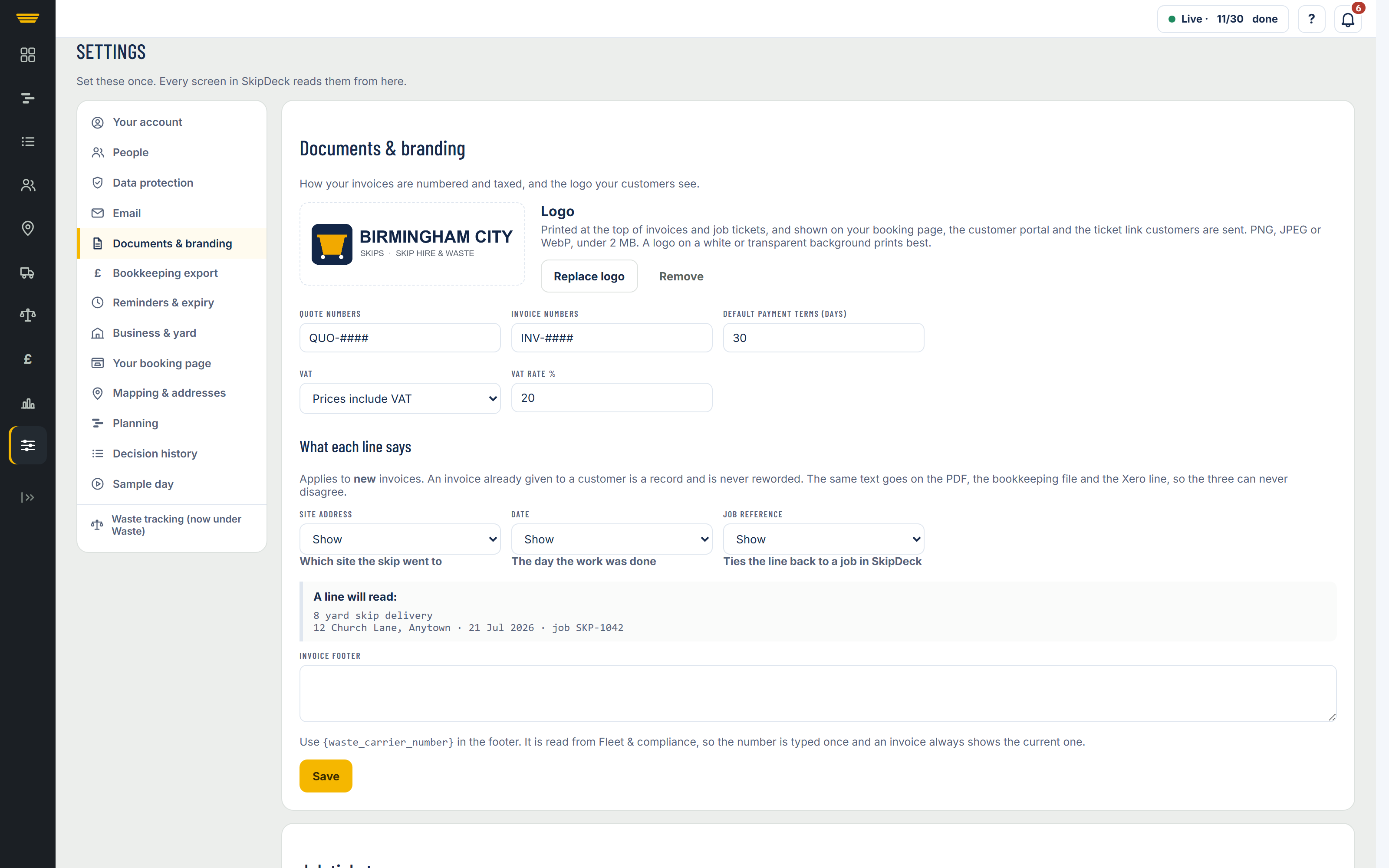Click the yellow Save button

pos(326,776)
